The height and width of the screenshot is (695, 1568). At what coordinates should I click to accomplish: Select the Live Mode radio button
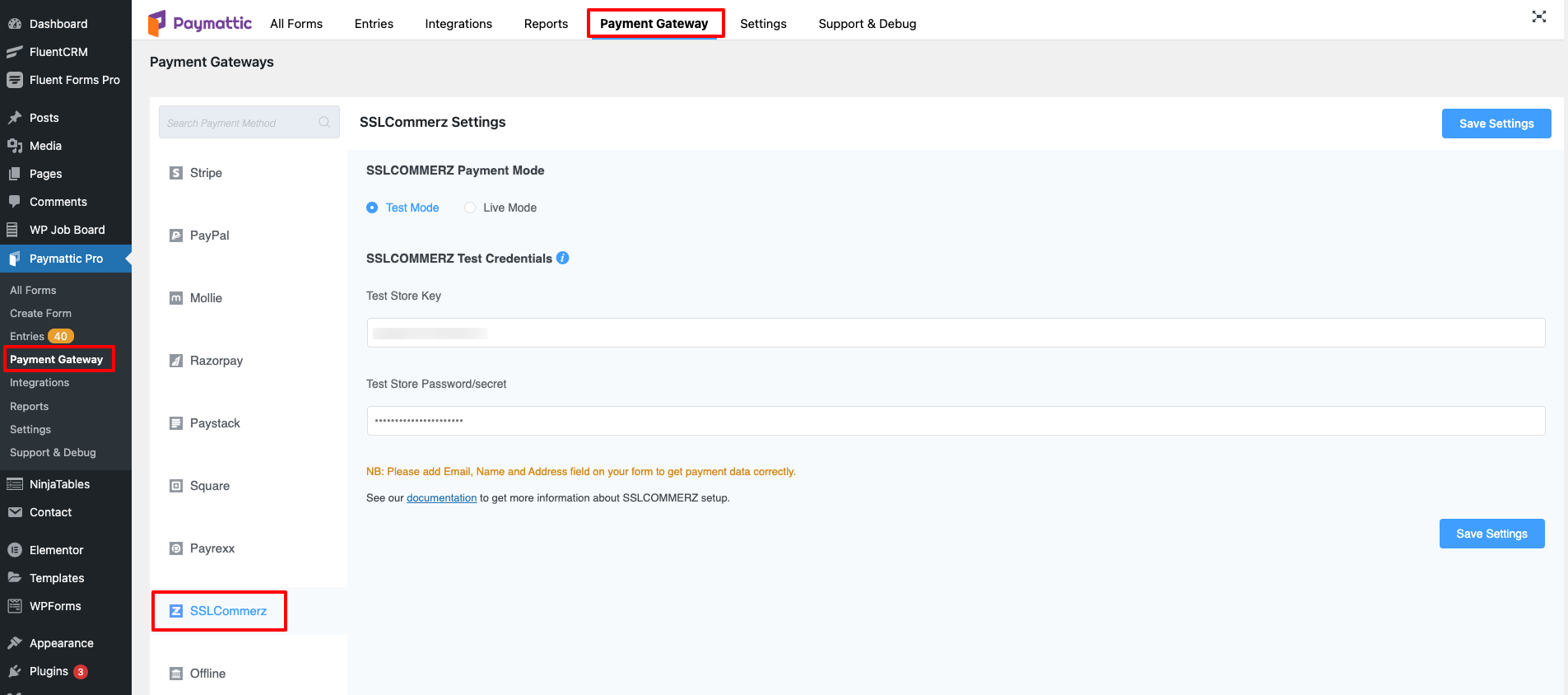coord(470,208)
